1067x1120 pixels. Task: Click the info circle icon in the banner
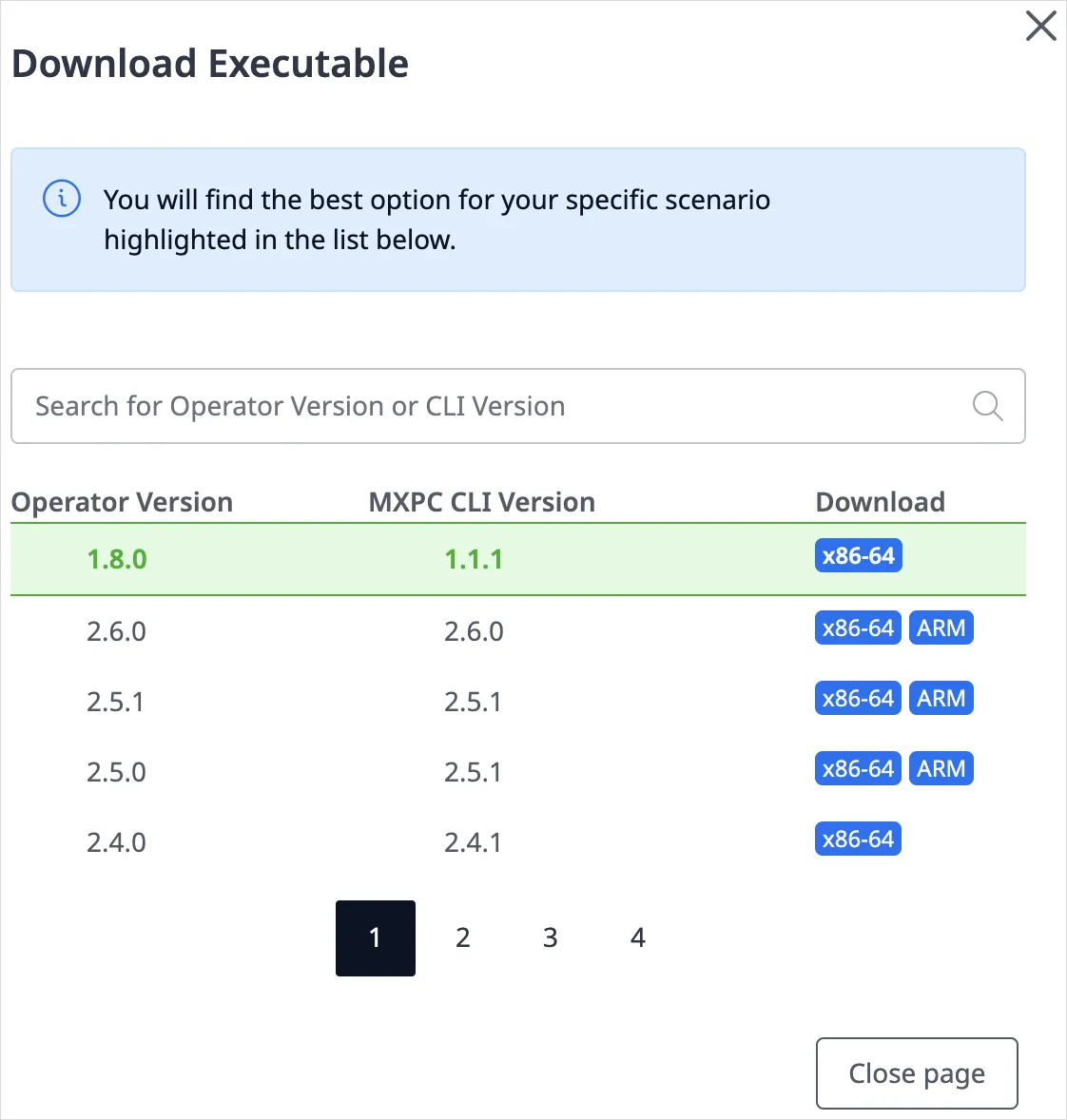61,199
